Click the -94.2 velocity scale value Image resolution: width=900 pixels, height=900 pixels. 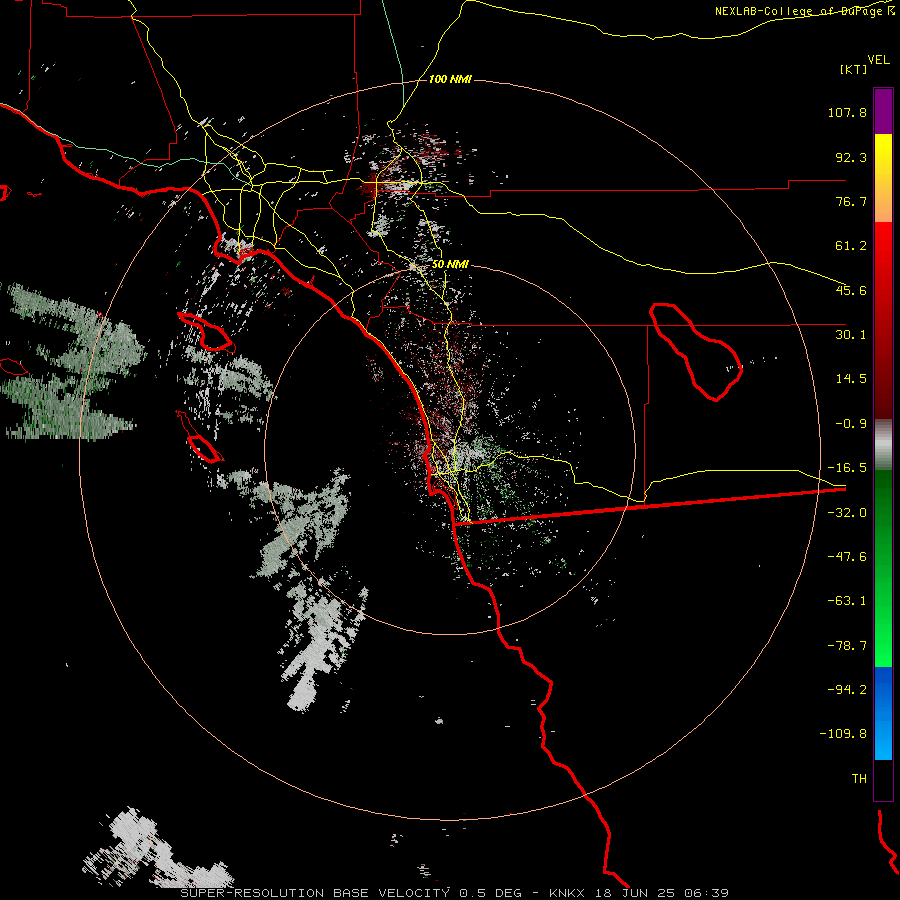(847, 689)
